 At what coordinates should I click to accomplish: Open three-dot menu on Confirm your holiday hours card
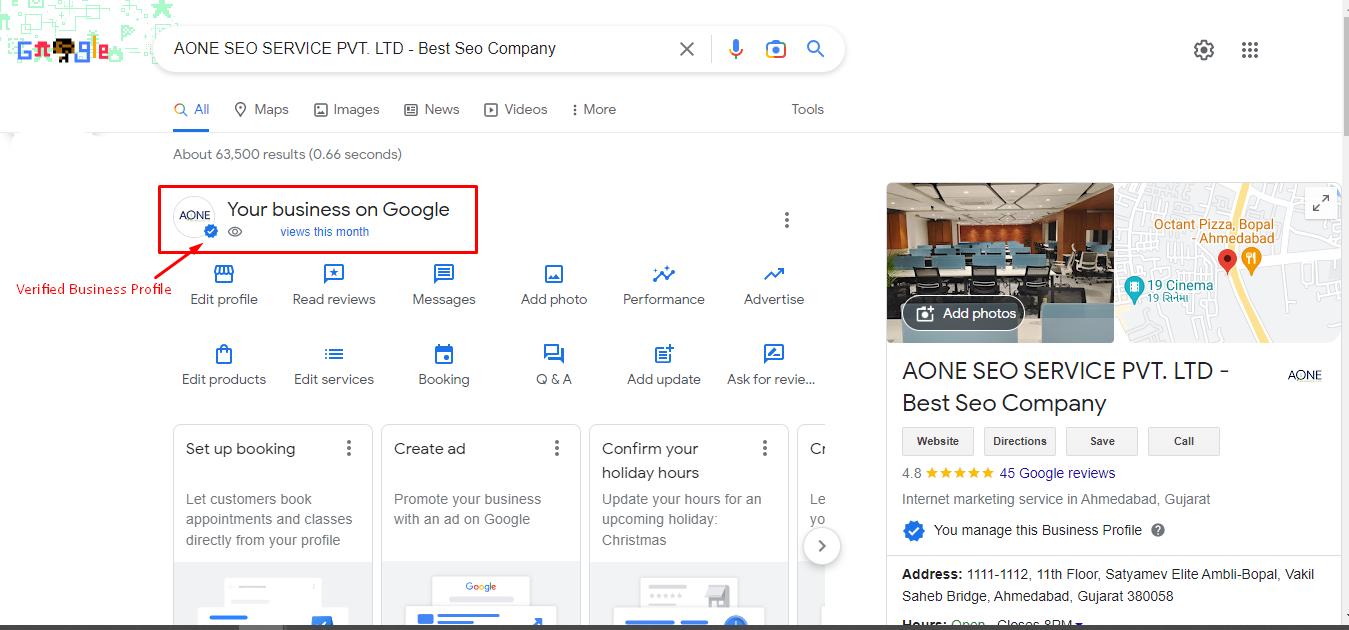click(x=765, y=448)
